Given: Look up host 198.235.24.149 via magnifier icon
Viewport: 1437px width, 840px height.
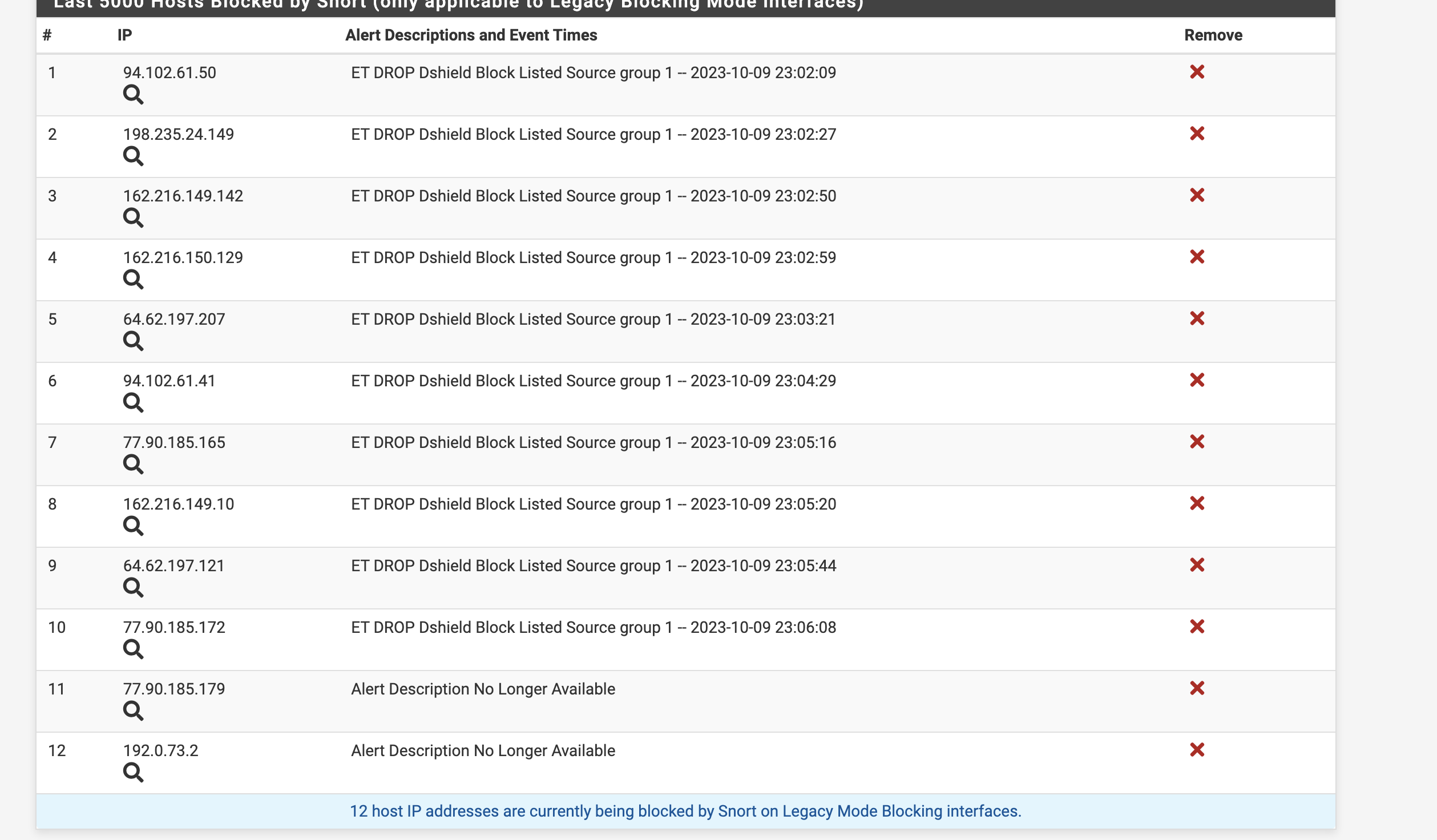Looking at the screenshot, I should [x=133, y=156].
